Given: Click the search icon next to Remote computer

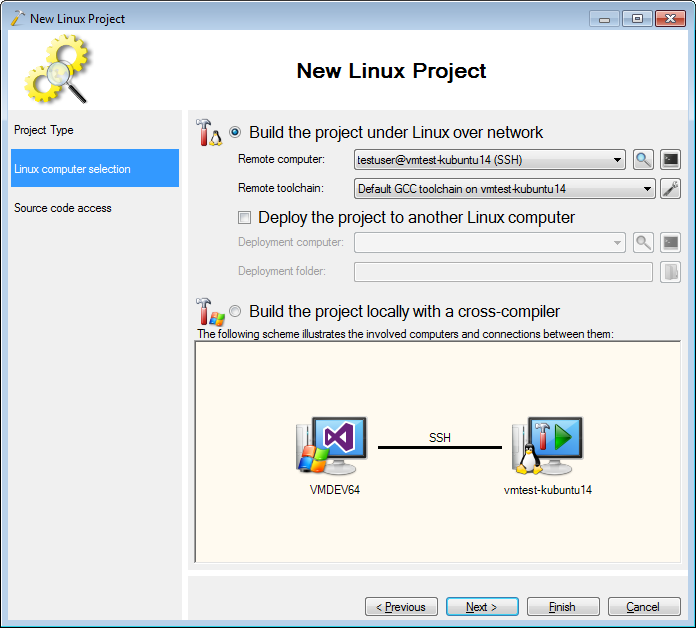Looking at the screenshot, I should point(643,160).
